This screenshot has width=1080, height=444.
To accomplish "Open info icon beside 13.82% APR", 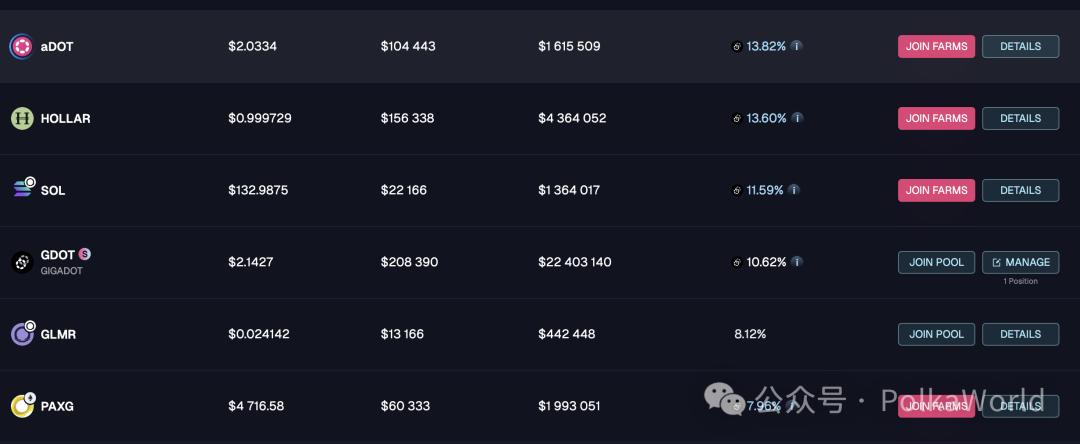I will point(797,46).
